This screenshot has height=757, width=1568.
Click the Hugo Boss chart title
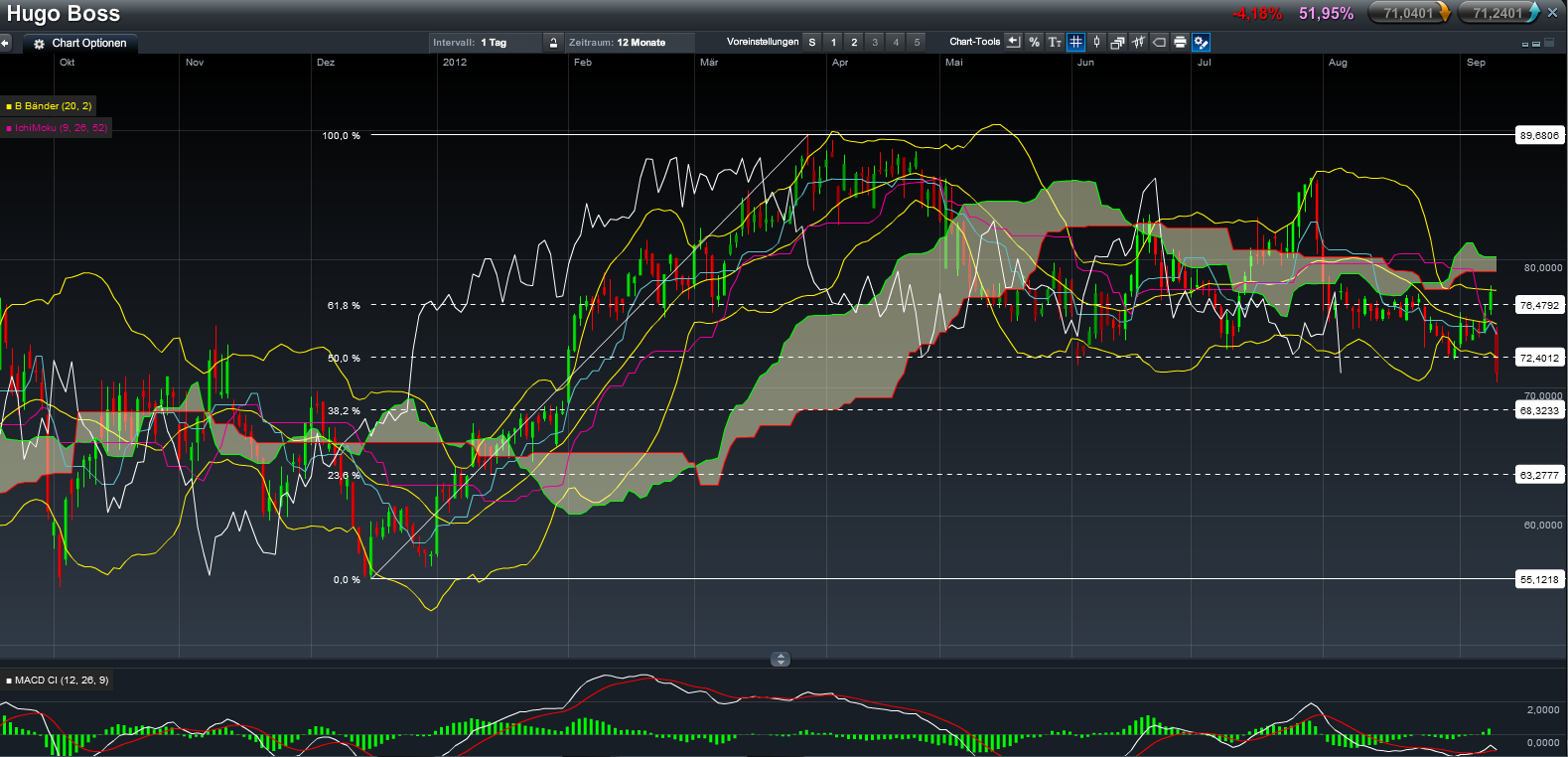tap(64, 14)
